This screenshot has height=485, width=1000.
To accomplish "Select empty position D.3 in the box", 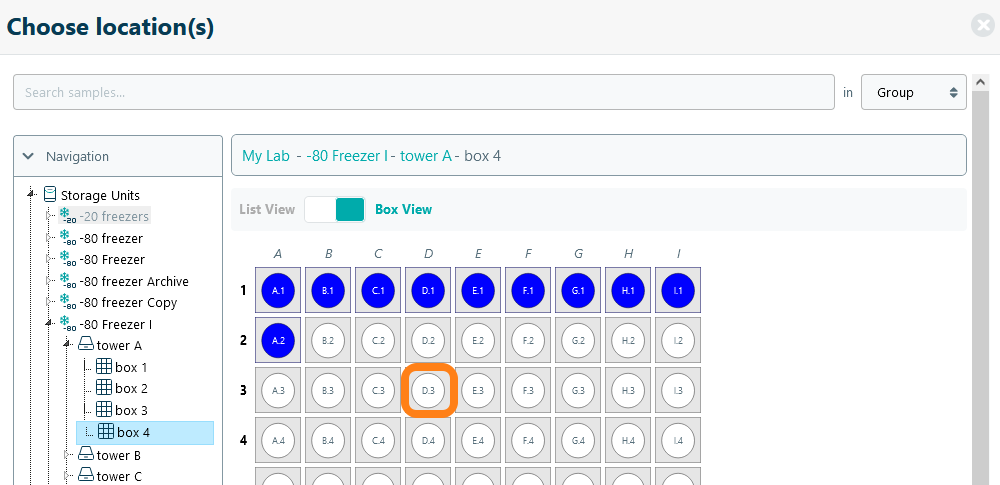I will [428, 390].
